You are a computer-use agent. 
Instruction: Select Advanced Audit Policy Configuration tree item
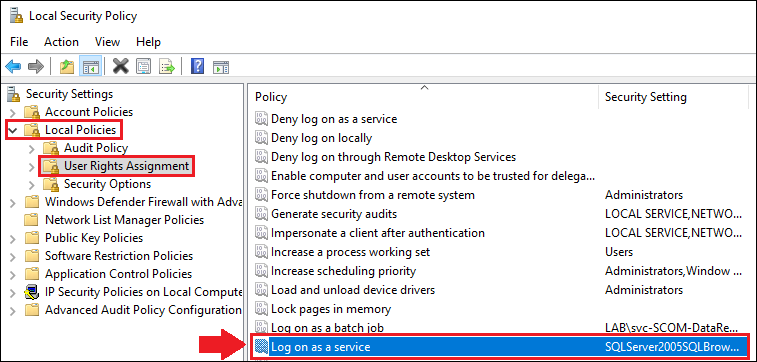[x=143, y=310]
